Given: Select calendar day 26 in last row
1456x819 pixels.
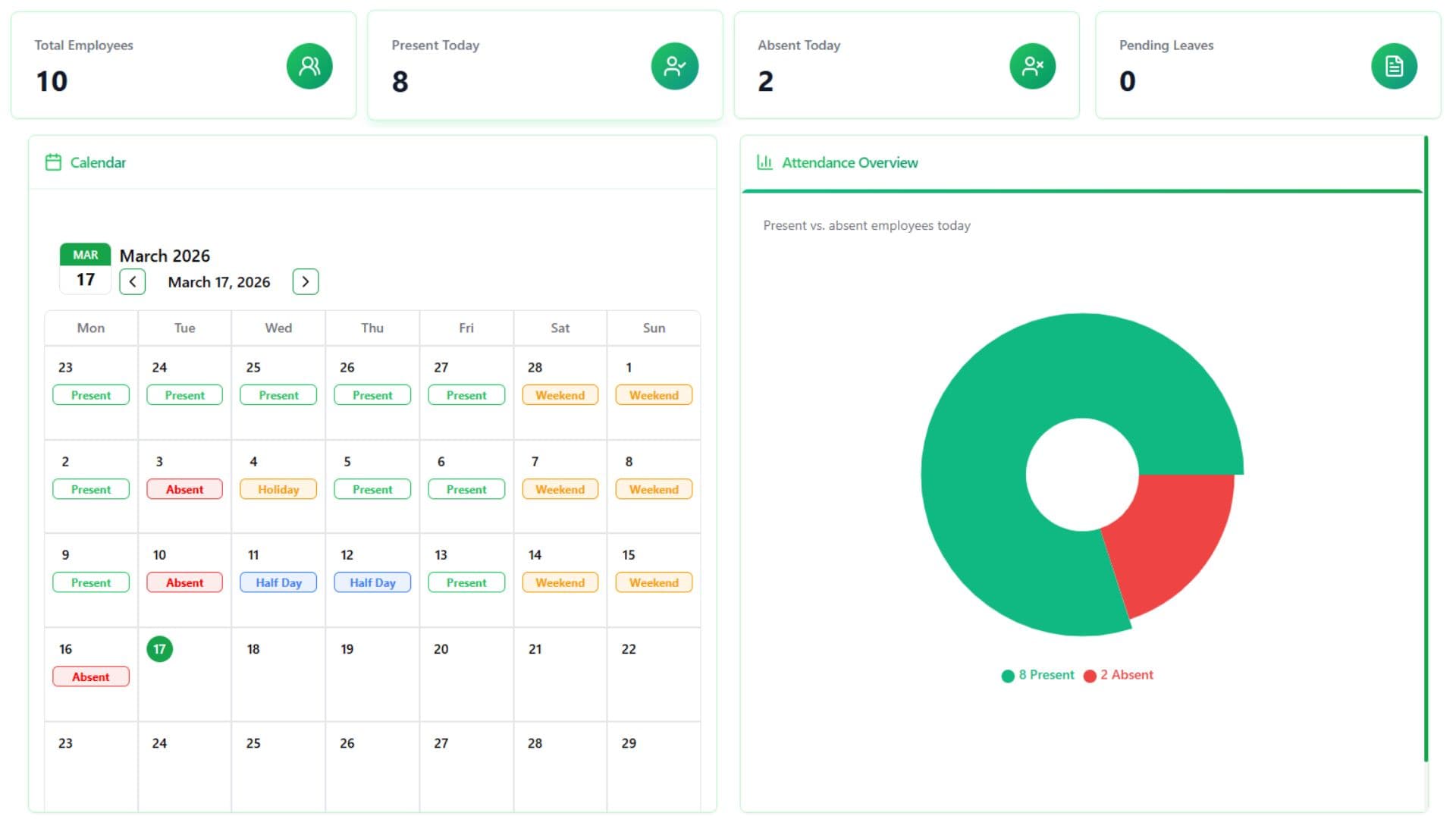Looking at the screenshot, I should [347, 743].
